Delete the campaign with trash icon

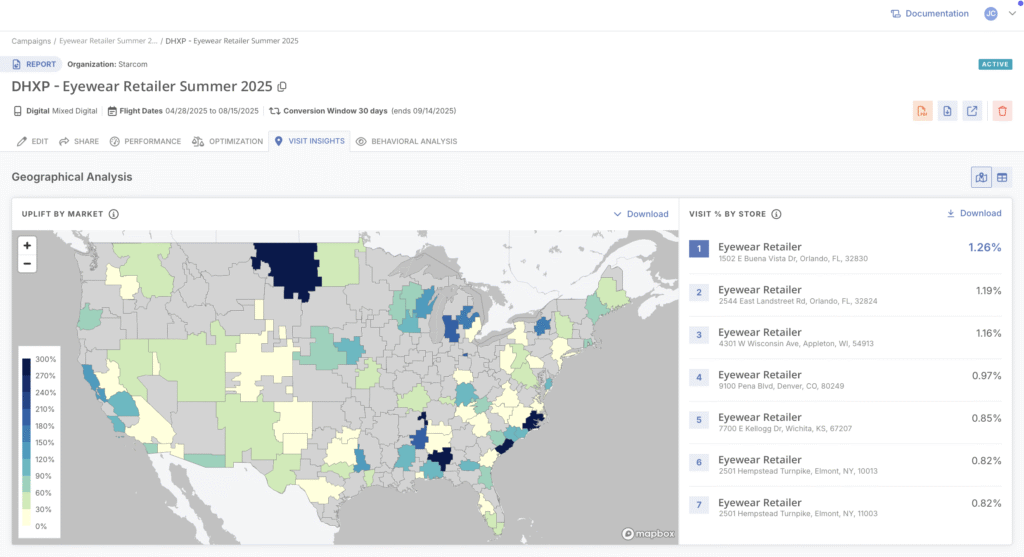[x=1002, y=111]
